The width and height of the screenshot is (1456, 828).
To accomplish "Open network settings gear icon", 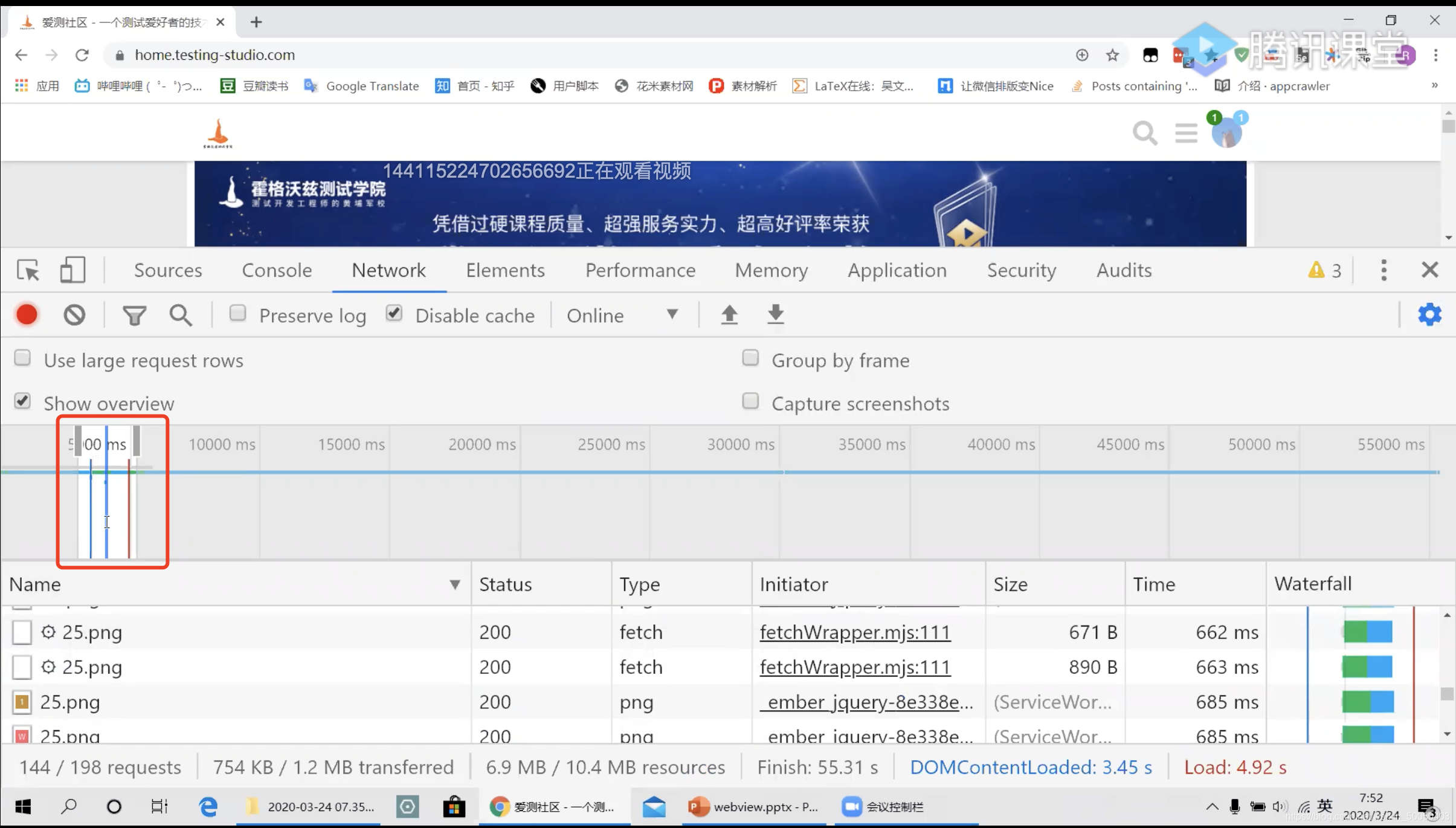I will coord(1429,315).
